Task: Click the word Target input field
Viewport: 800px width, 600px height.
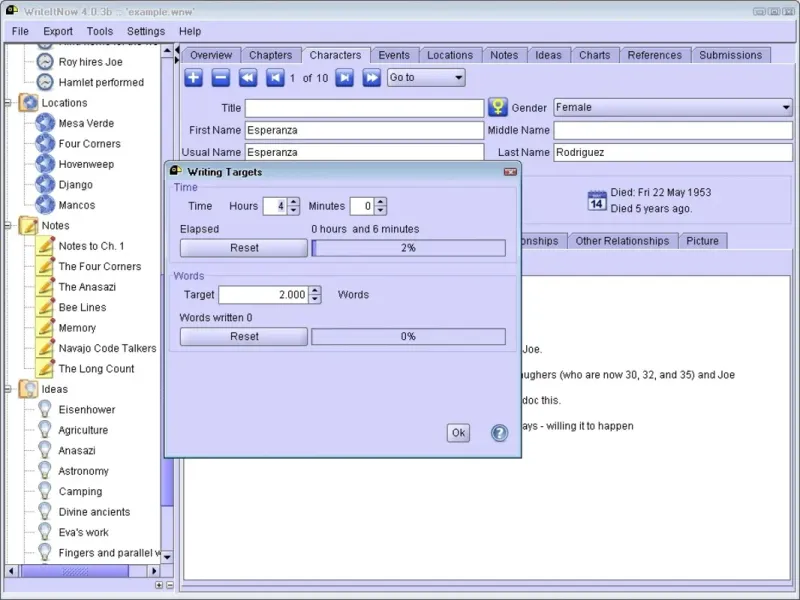Action: [264, 295]
